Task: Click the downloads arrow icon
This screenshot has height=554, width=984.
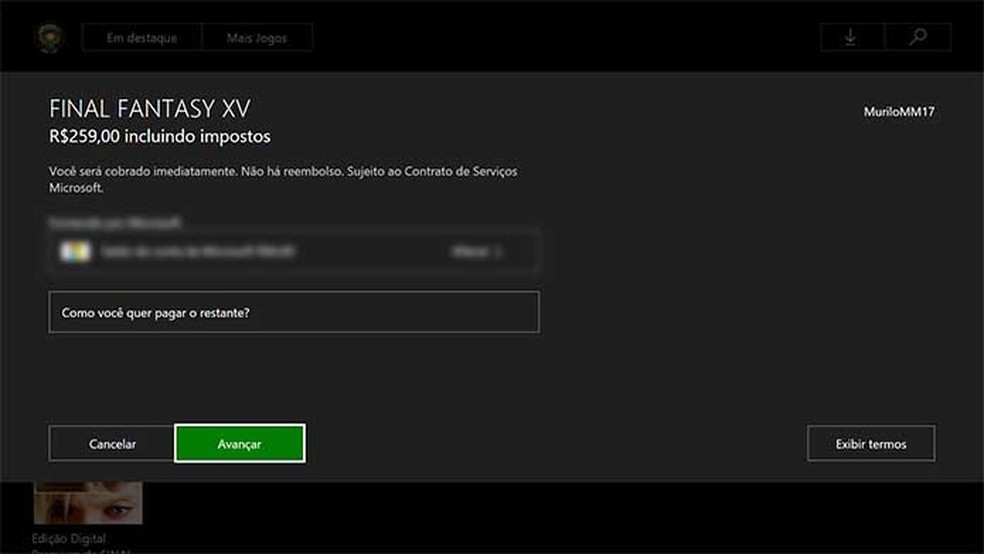Action: [x=851, y=37]
